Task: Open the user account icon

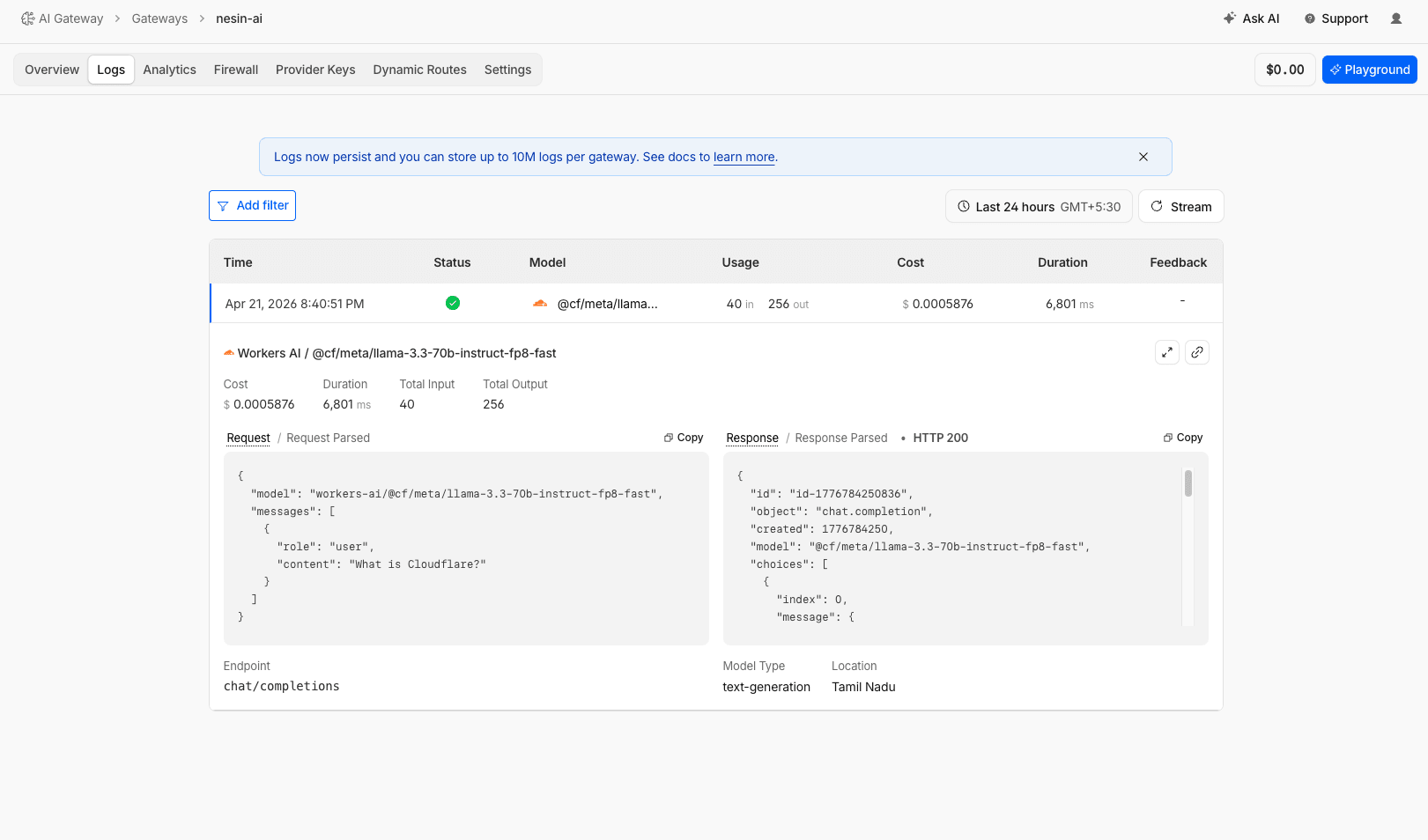Action: point(1395,18)
